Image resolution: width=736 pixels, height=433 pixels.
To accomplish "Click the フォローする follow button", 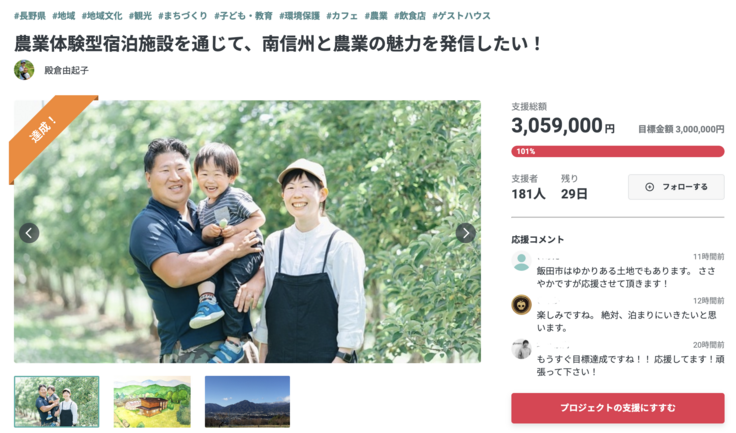I will point(676,187).
